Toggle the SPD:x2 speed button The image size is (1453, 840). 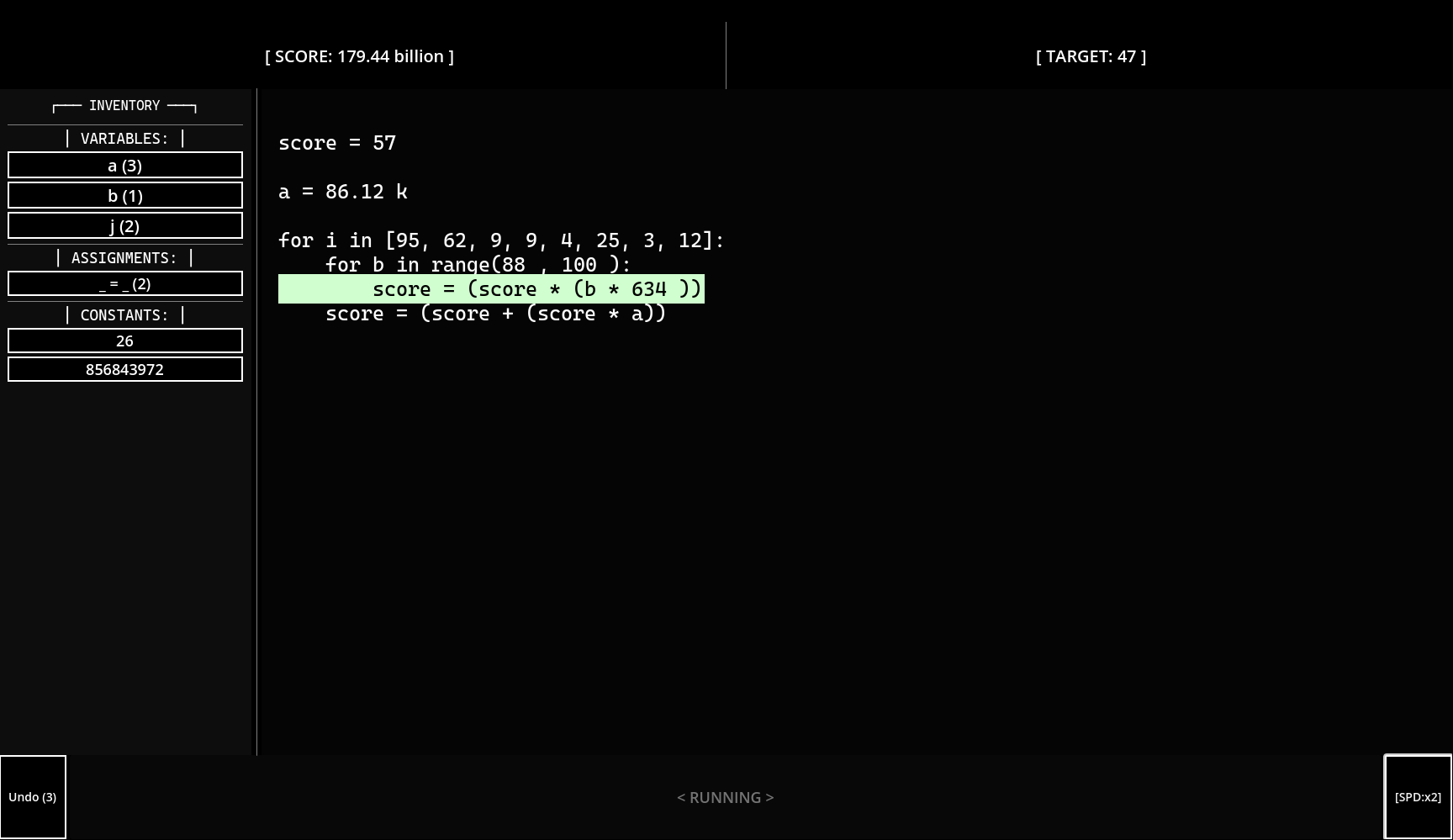1418,796
